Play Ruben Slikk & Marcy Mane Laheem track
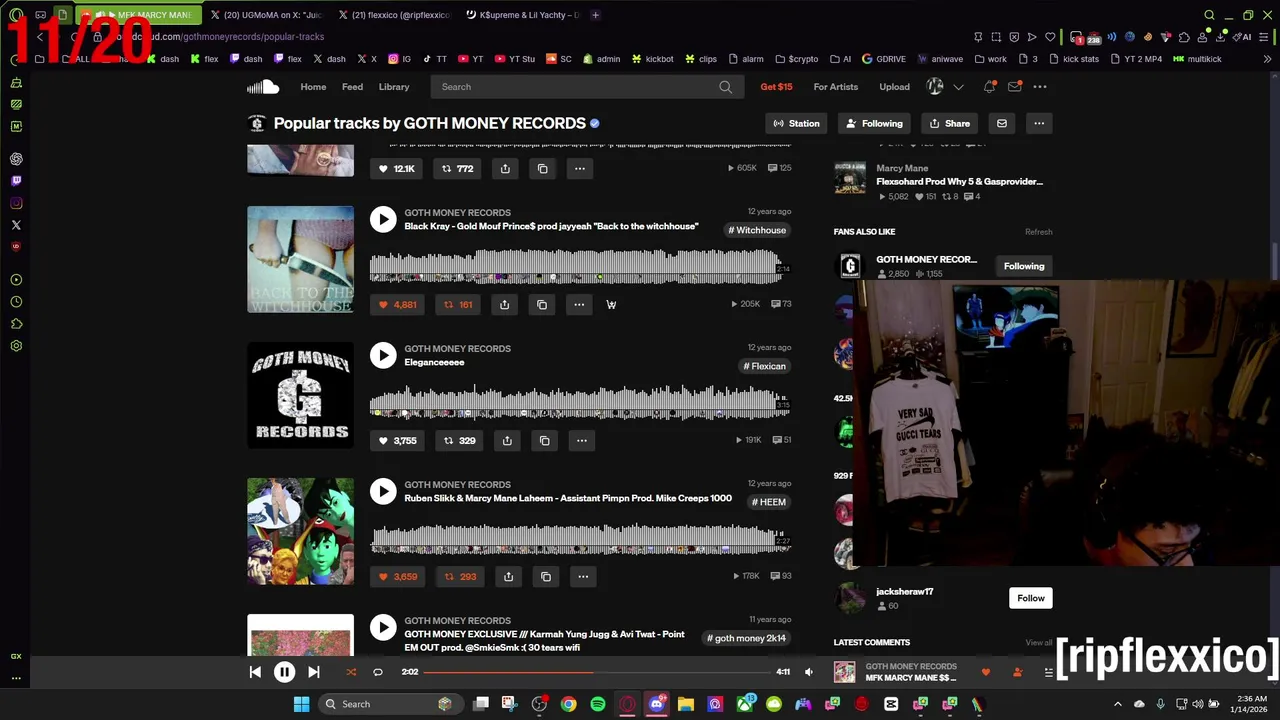This screenshot has height=720, width=1280. (383, 491)
